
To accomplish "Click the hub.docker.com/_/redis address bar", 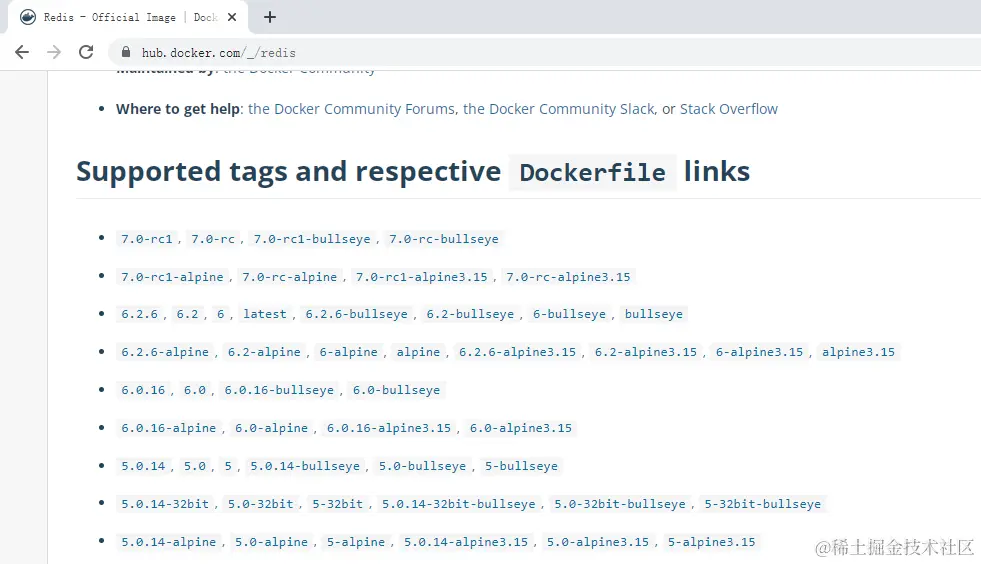I will click(544, 53).
